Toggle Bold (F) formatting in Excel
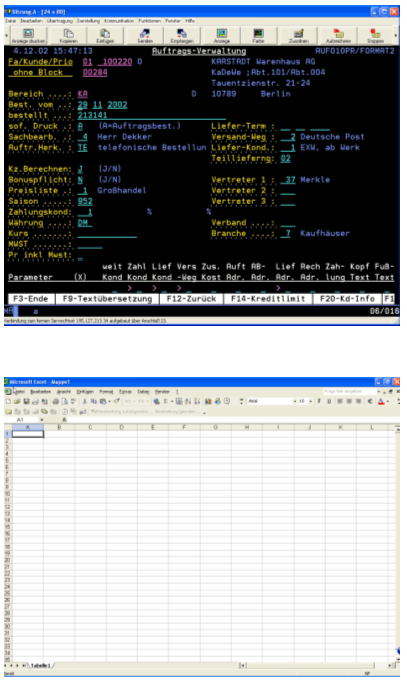Viewport: 407px width, 684px height. pyautogui.click(x=319, y=401)
